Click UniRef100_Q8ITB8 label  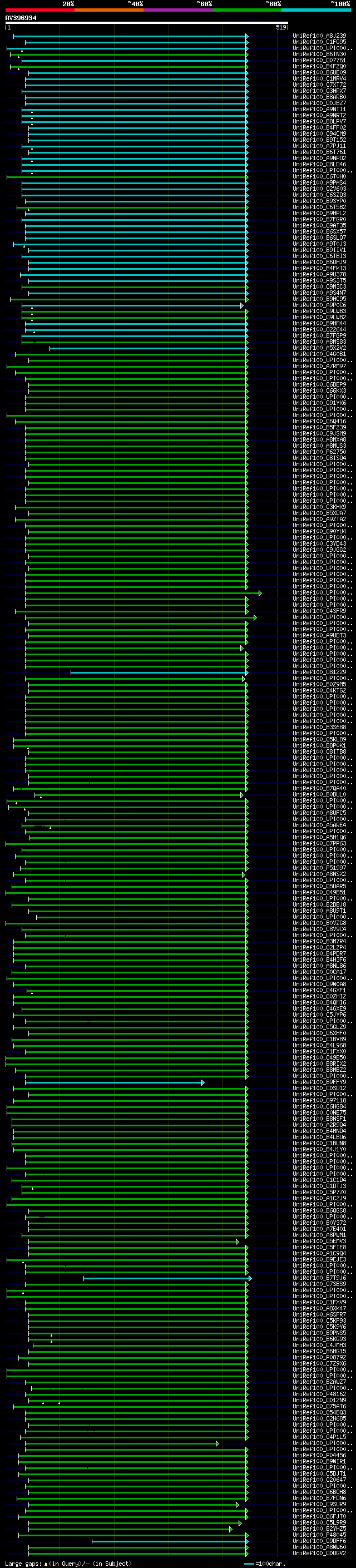(319, 752)
